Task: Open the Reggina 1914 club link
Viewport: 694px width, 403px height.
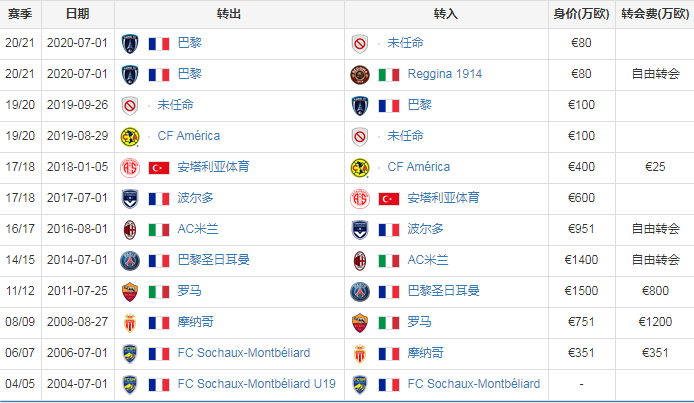Action: [x=444, y=74]
